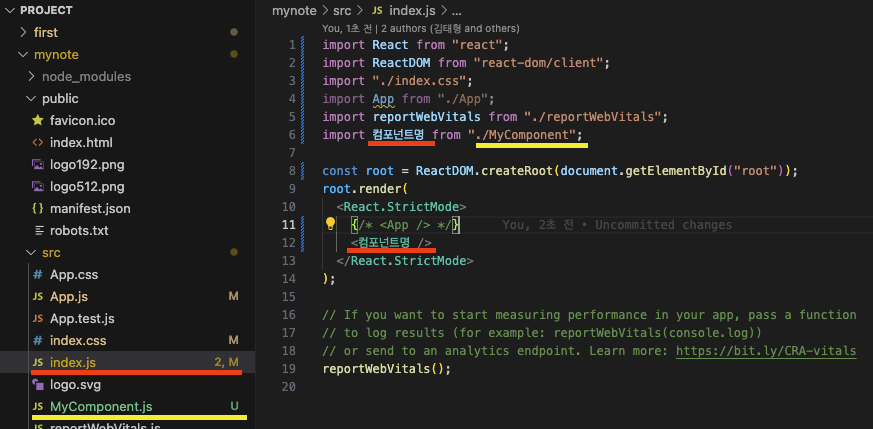Viewport: 873px width, 429px height.
Task: Click the "./MyComponent" import string
Action: [x=522, y=135]
